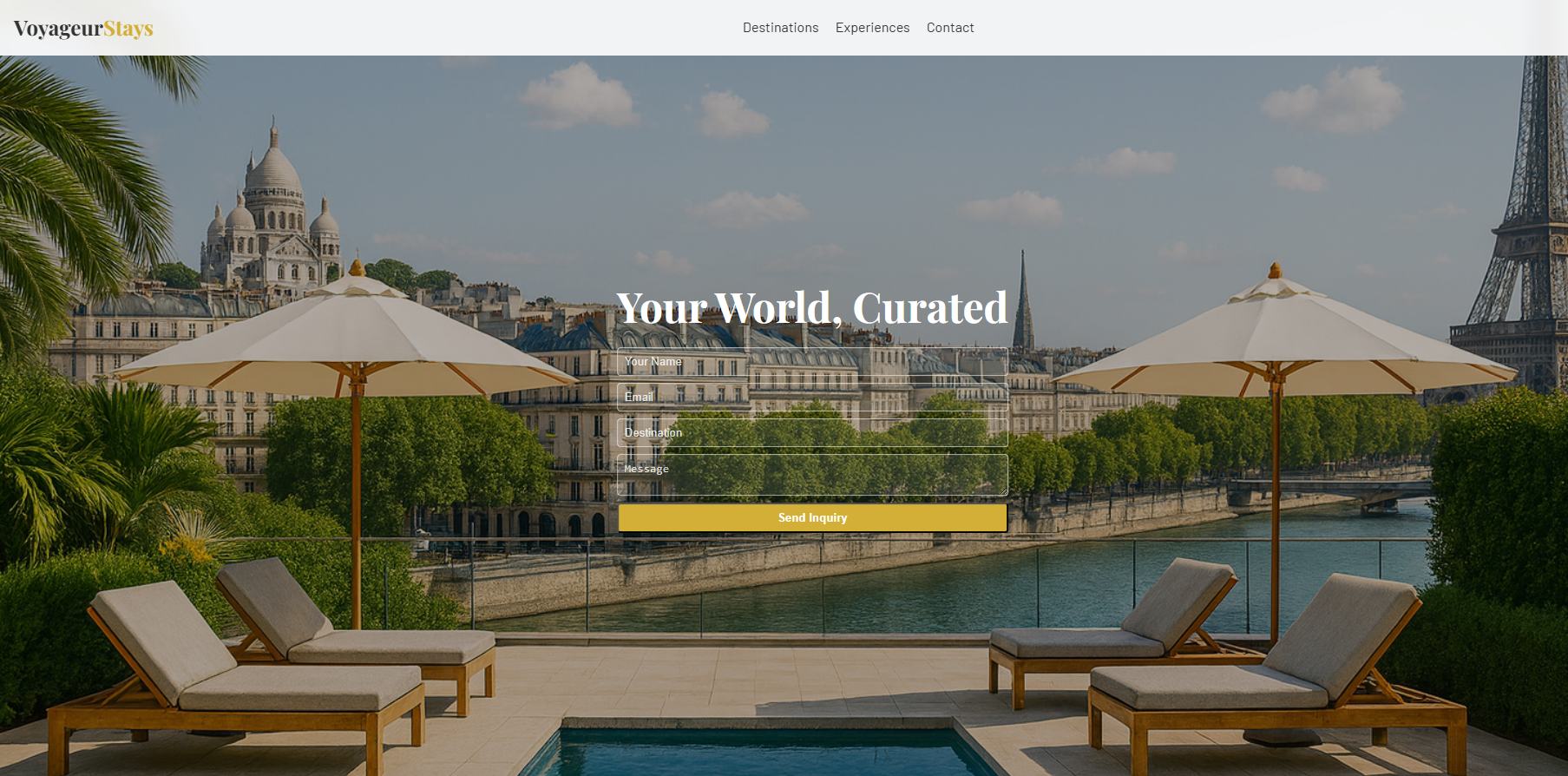Screen dimensions: 1568x776
Task: Focus the Your Name input field
Action: [812, 362]
